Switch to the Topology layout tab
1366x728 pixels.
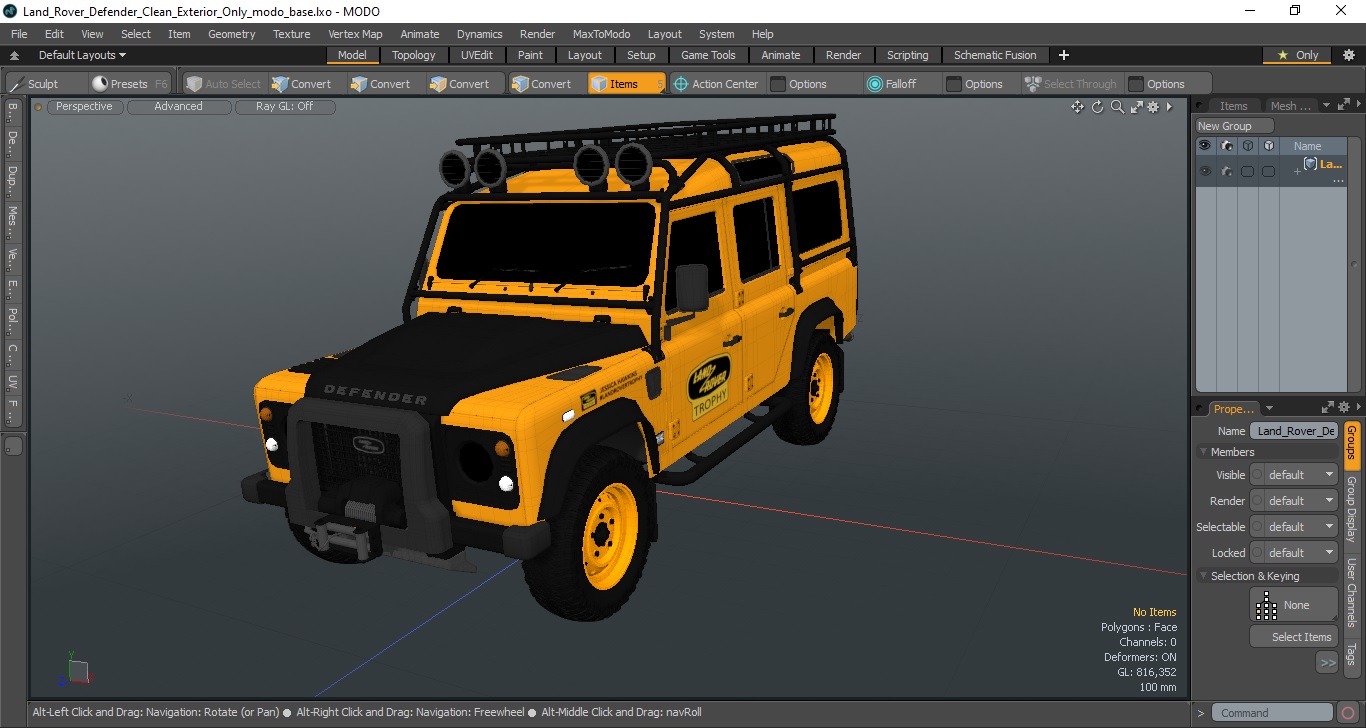point(414,55)
